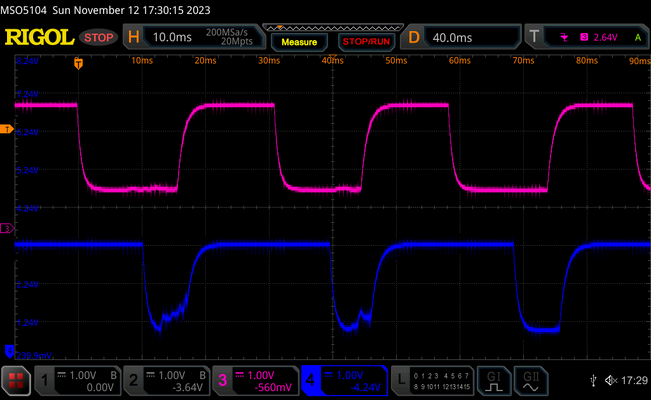This screenshot has width=651, height=400.
Task: Click channel 4 ground level marker
Action: [x=9, y=351]
